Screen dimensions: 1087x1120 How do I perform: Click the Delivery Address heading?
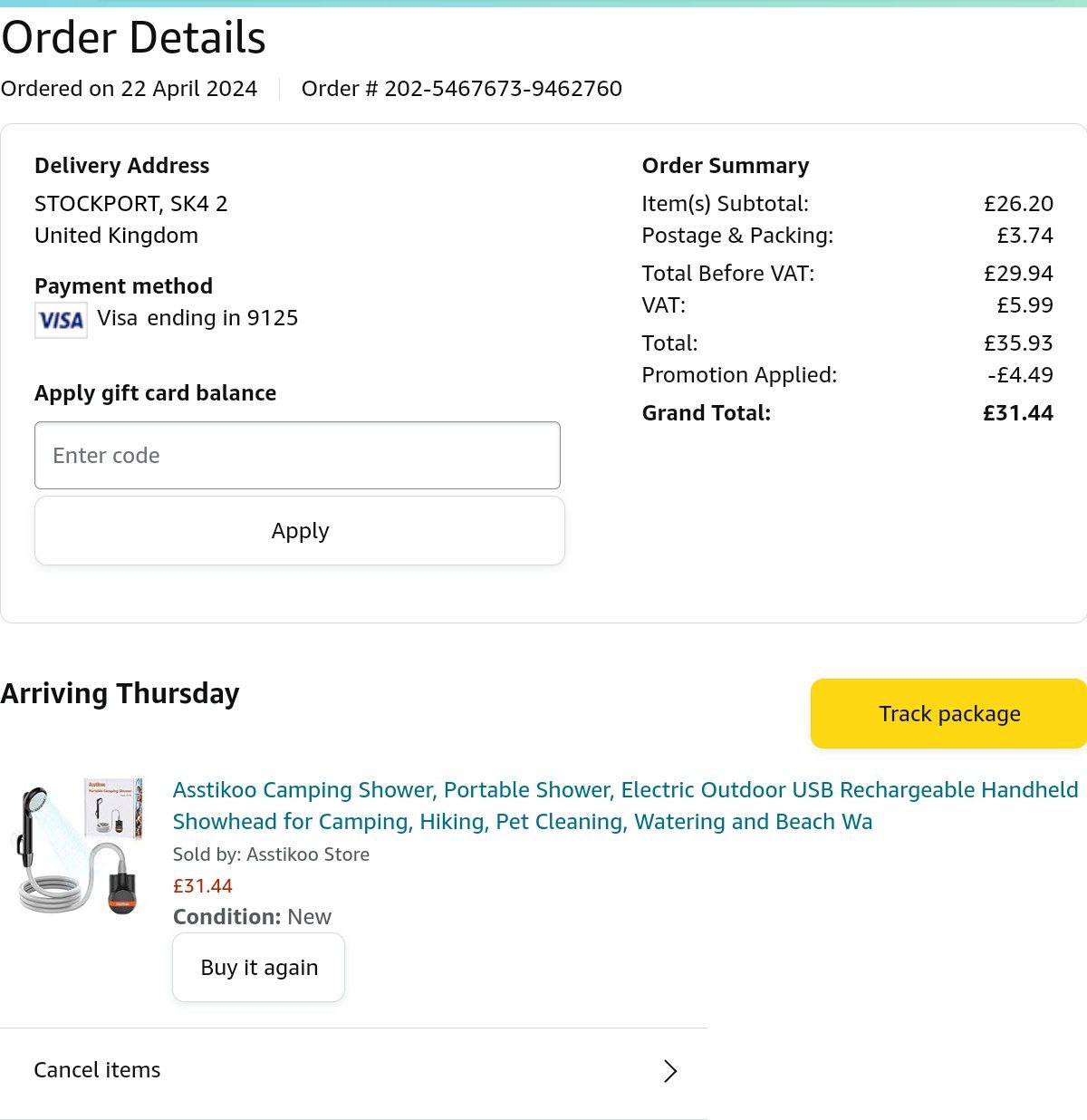tap(121, 166)
